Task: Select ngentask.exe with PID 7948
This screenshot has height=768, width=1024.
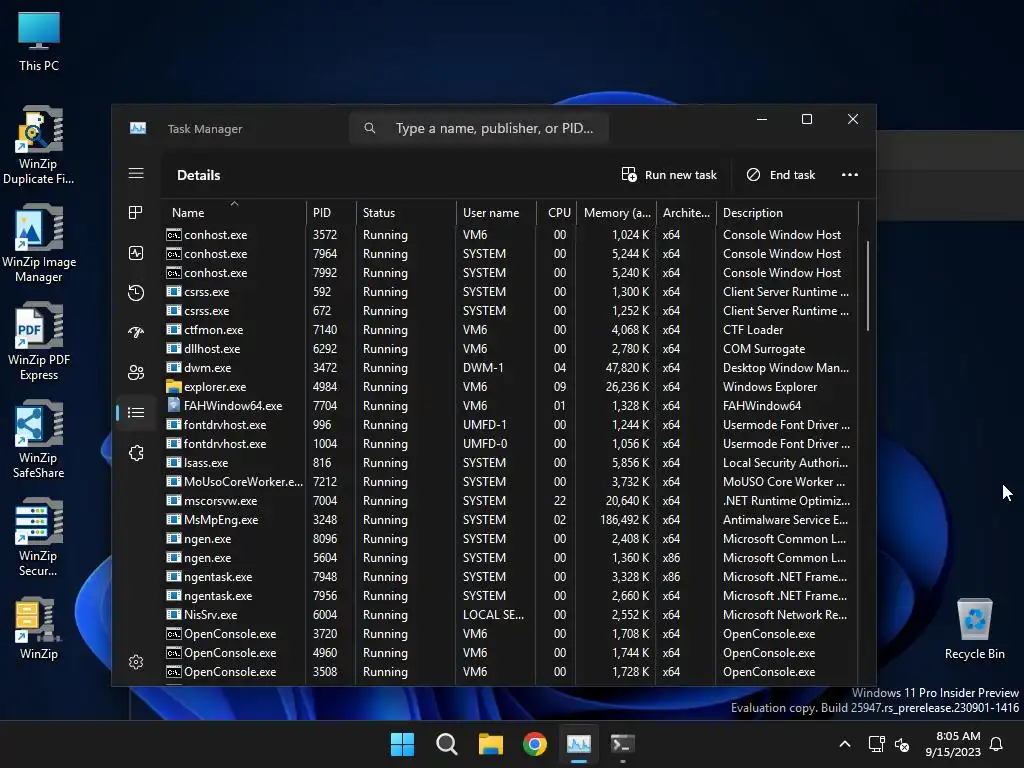Action: 509,577
